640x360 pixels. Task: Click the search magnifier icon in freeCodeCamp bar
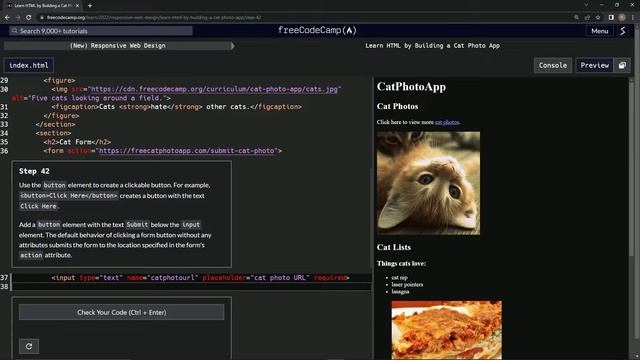pyautogui.click(x=15, y=31)
